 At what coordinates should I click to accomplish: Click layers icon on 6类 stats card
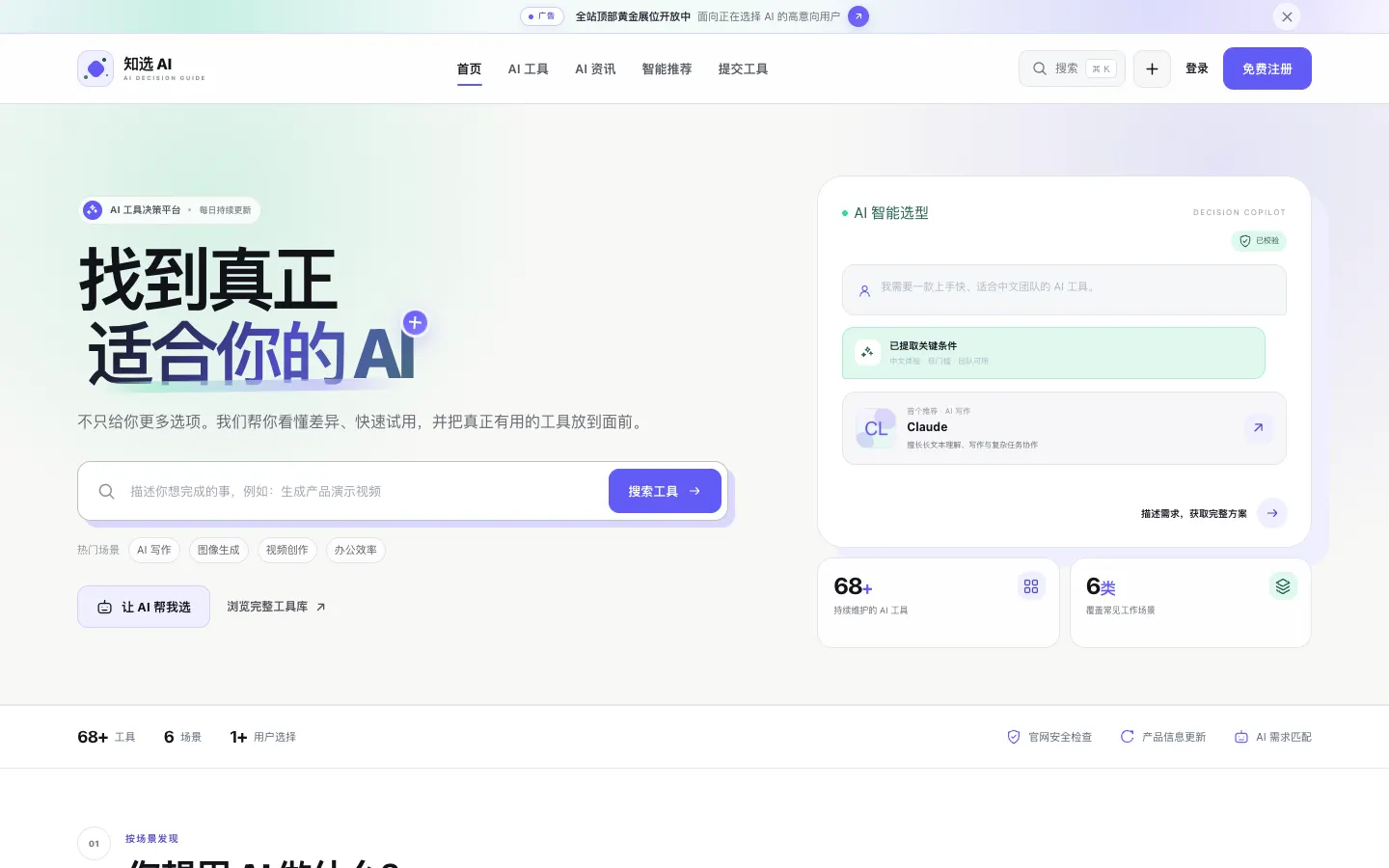pyautogui.click(x=1283, y=585)
